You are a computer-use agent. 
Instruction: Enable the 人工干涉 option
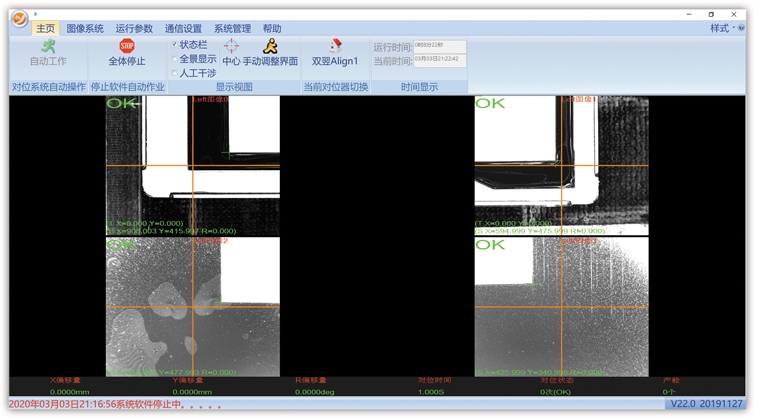[174, 73]
